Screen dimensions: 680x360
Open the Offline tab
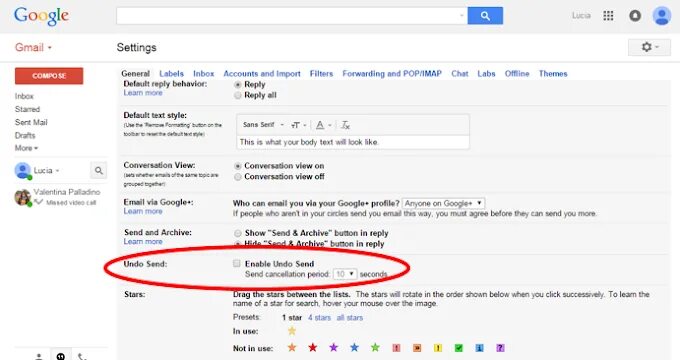point(517,74)
